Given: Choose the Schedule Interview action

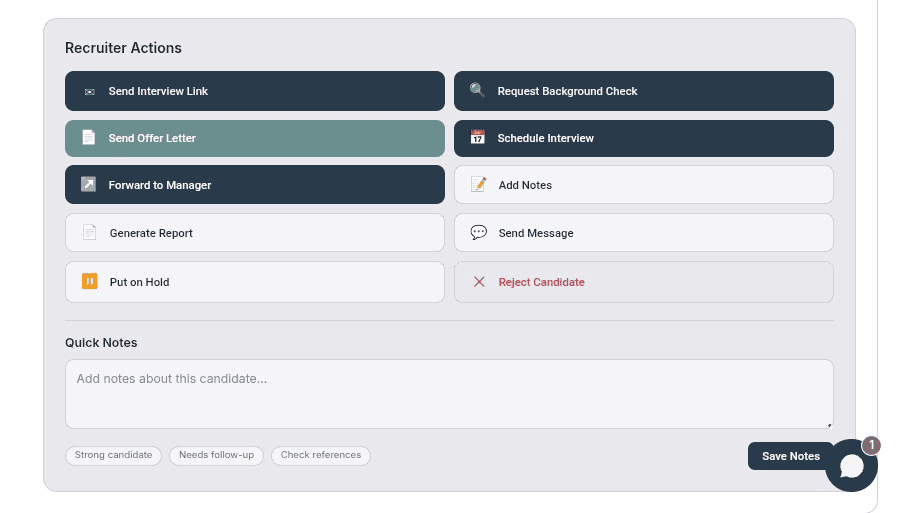Looking at the screenshot, I should [x=644, y=139].
